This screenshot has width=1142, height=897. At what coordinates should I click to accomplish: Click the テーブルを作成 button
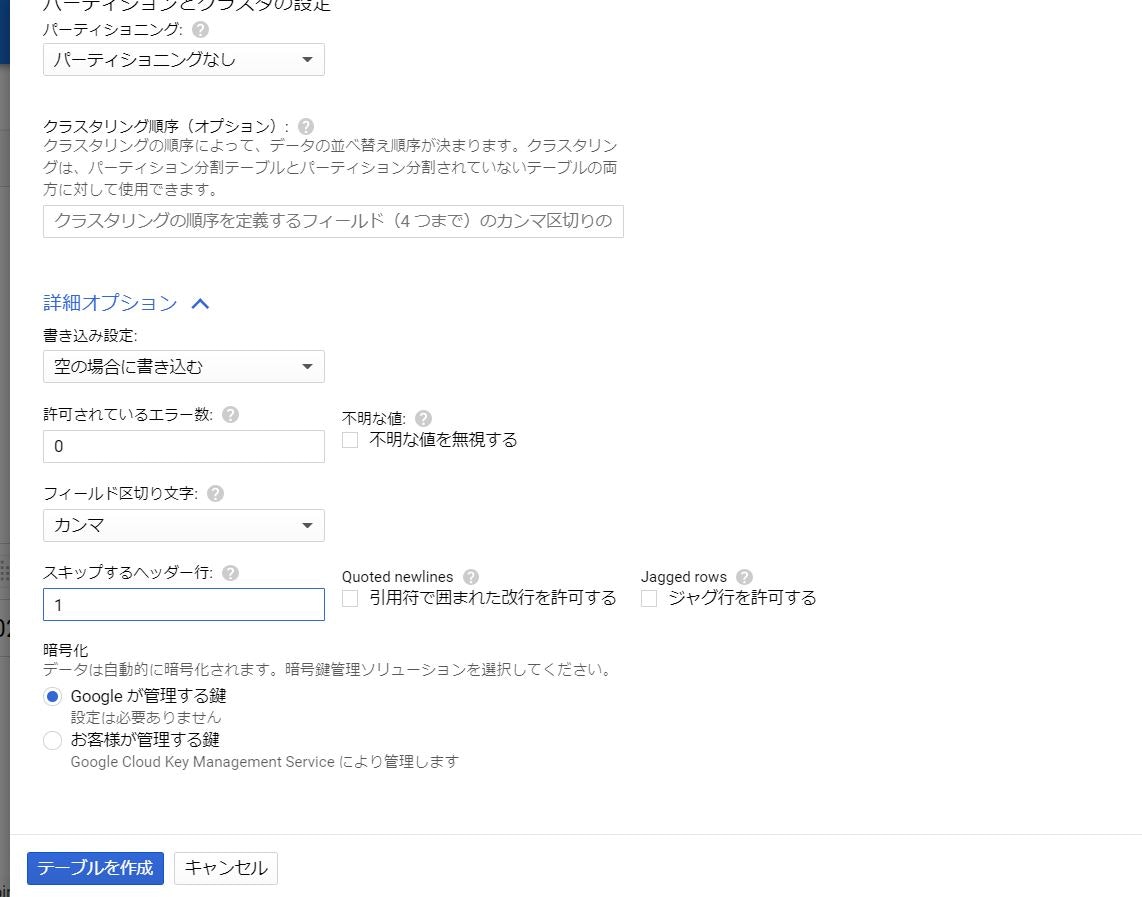(94, 868)
